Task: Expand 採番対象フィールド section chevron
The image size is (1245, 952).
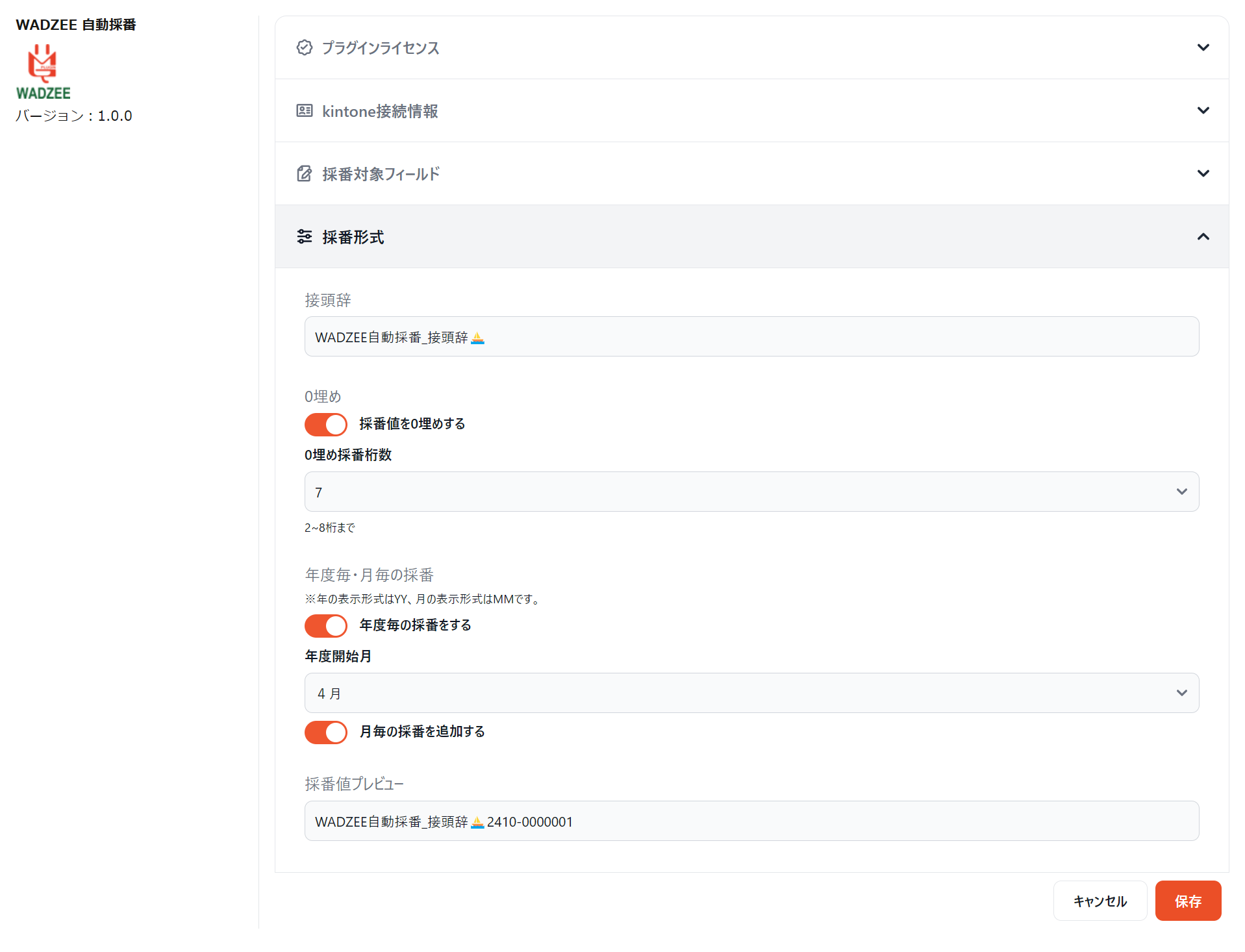Action: 1203,173
